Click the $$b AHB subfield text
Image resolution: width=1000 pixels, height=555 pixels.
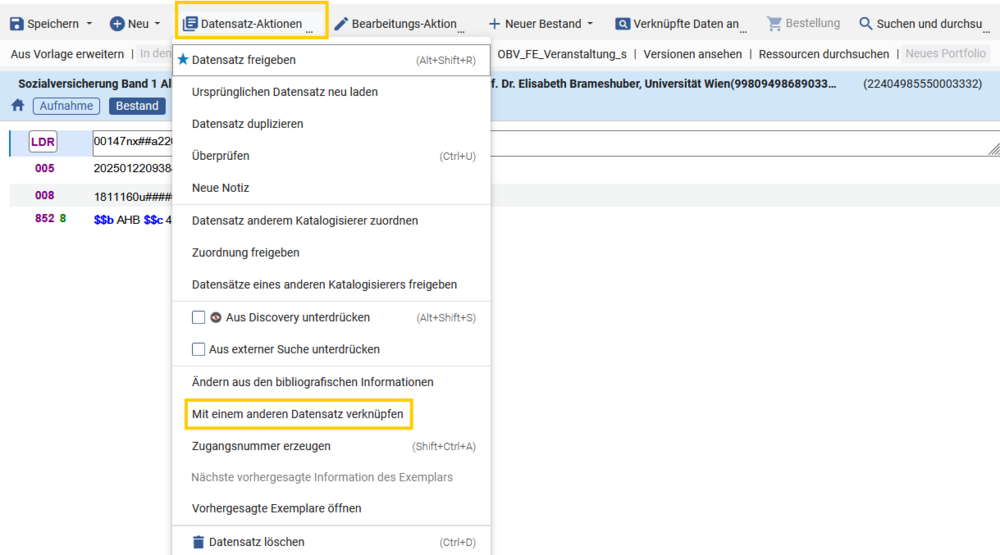(117, 220)
